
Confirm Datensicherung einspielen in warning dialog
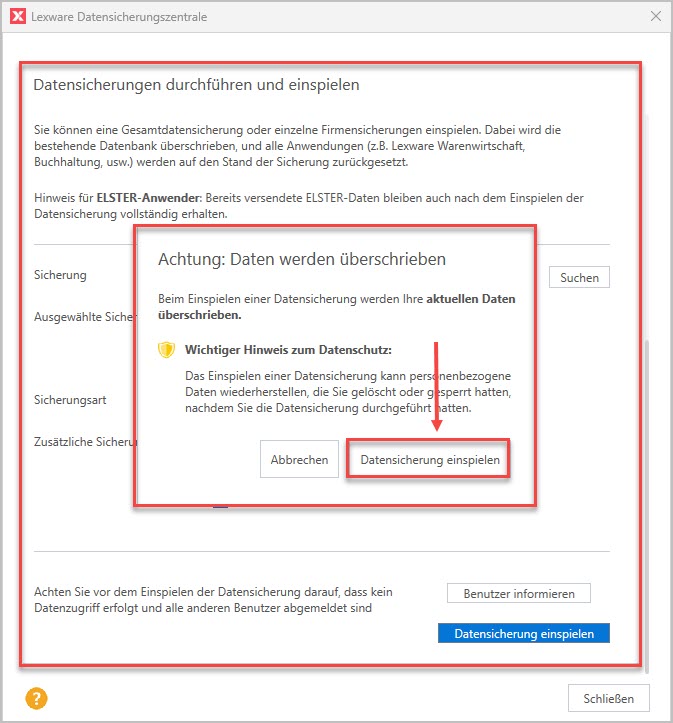click(429, 460)
